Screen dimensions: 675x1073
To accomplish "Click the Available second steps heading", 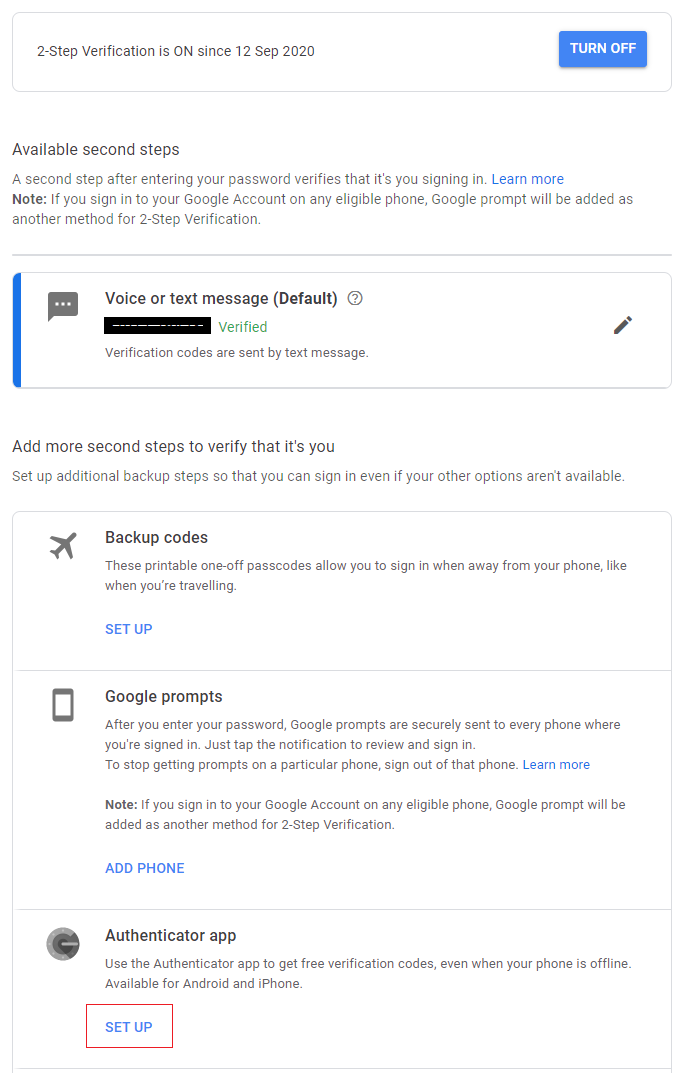I will [96, 149].
